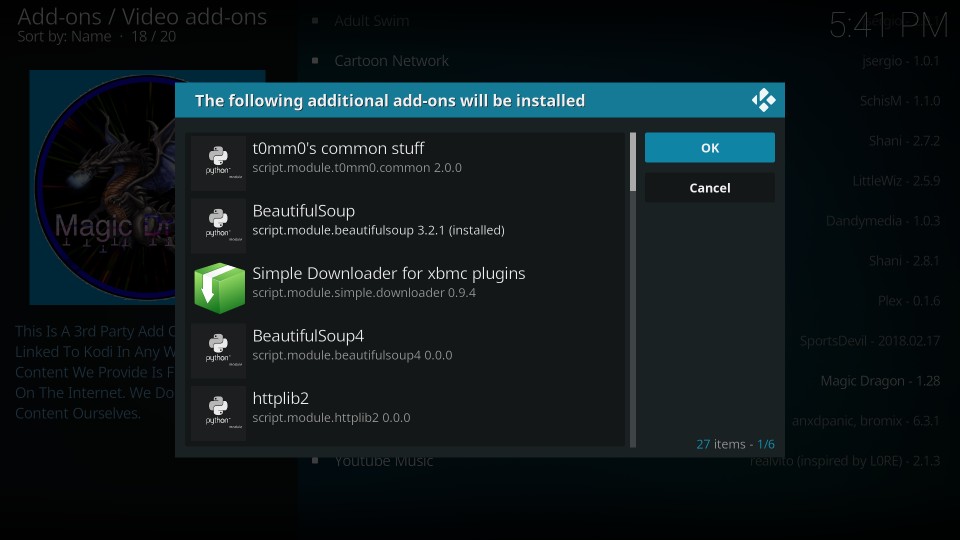Click Cancel in the install dialog
The width and height of the screenshot is (960, 540).
(710, 188)
